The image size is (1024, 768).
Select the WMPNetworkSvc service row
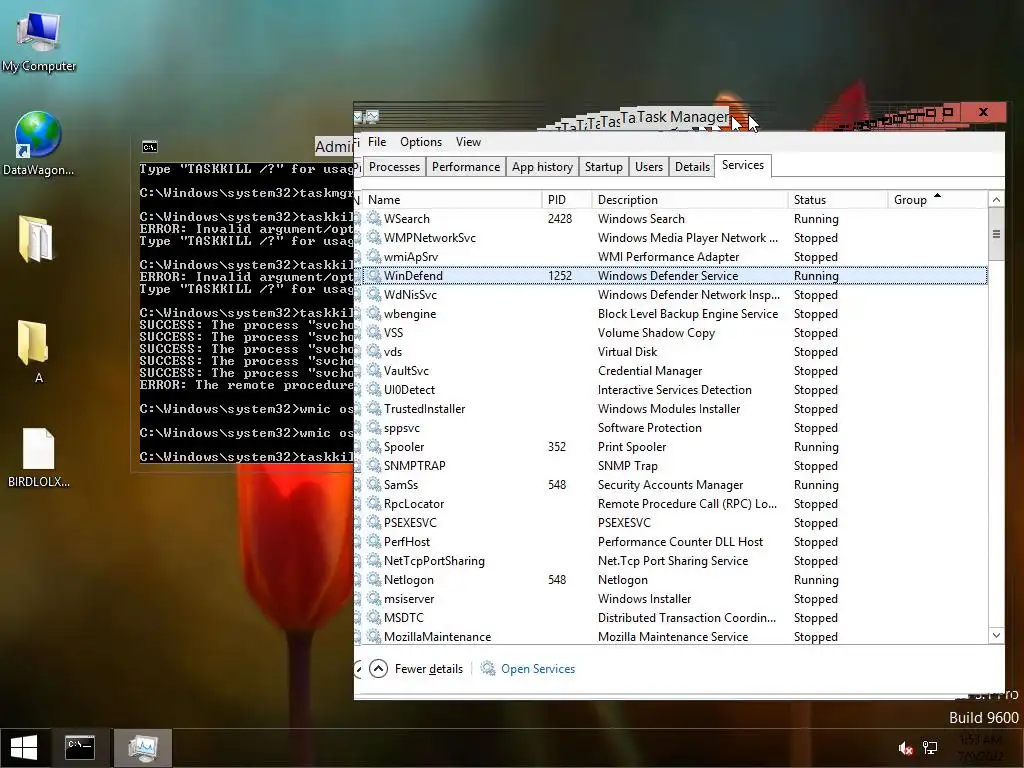pyautogui.click(x=675, y=238)
